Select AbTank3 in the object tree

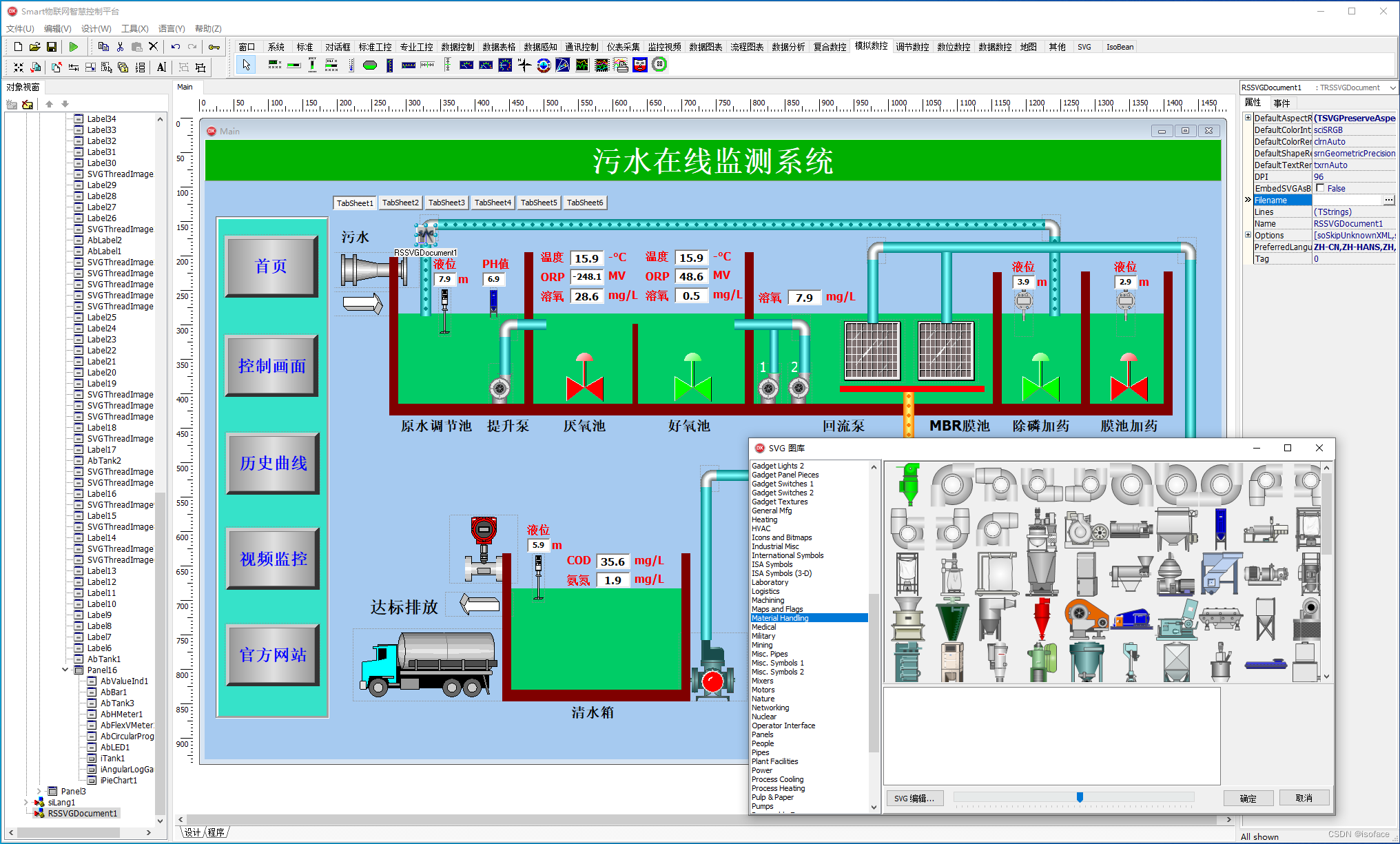click(x=117, y=703)
